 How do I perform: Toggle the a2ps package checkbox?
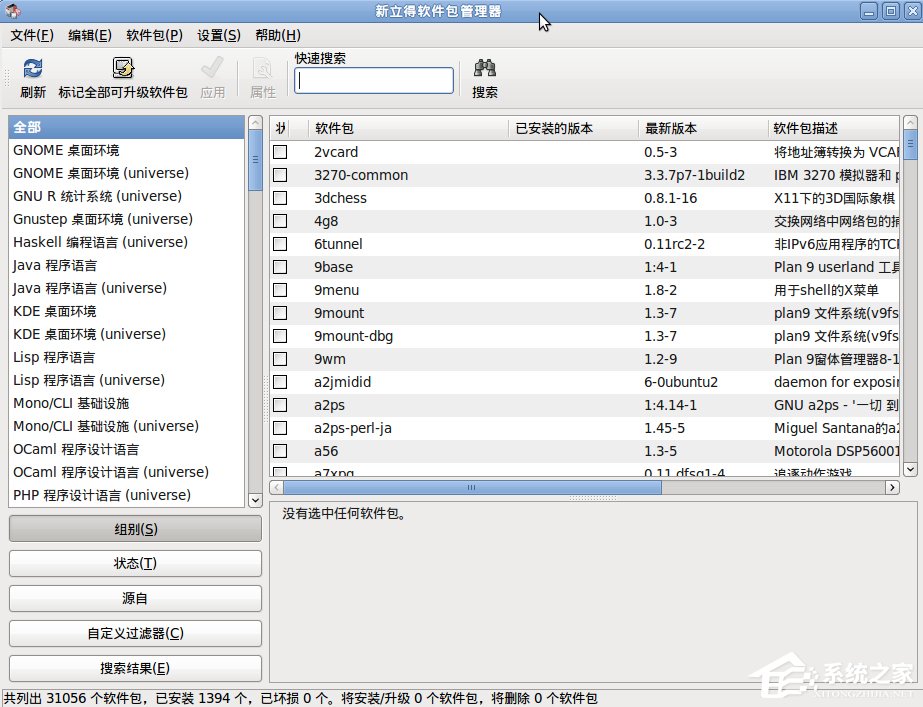pyautogui.click(x=280, y=405)
